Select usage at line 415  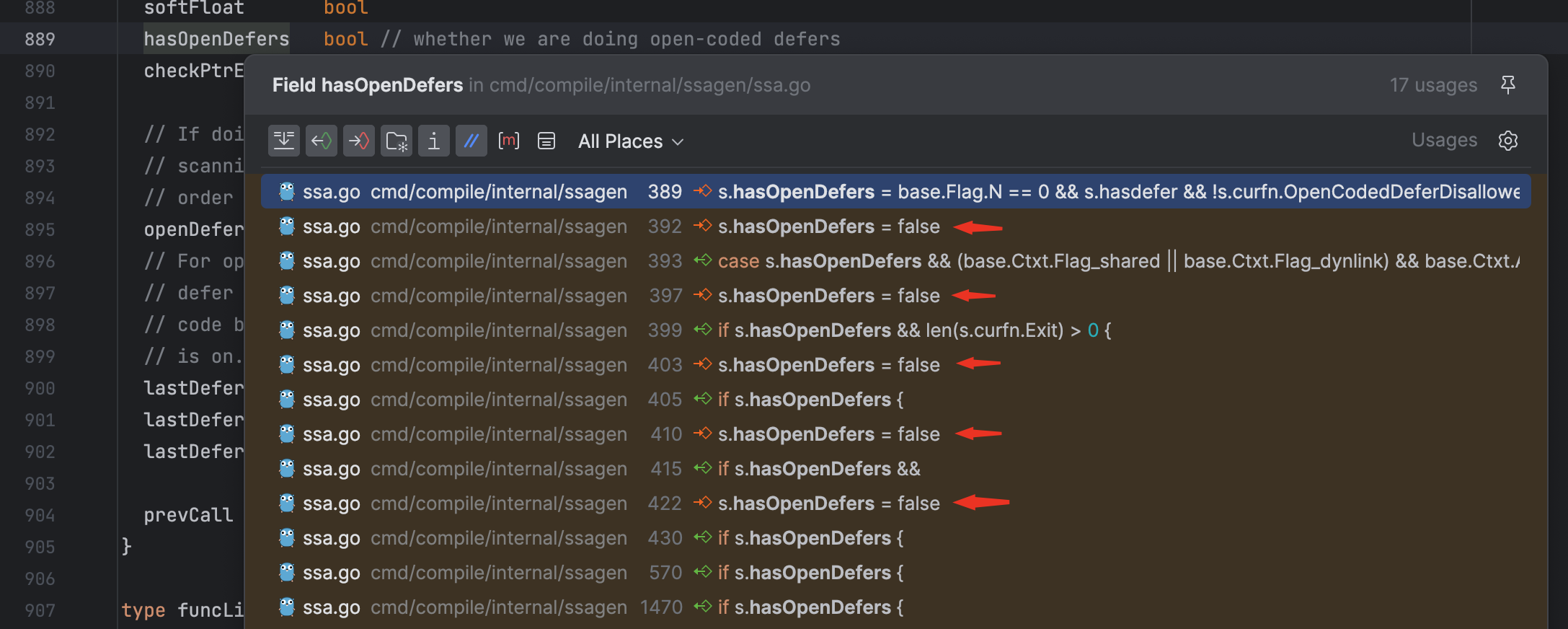pos(895,469)
